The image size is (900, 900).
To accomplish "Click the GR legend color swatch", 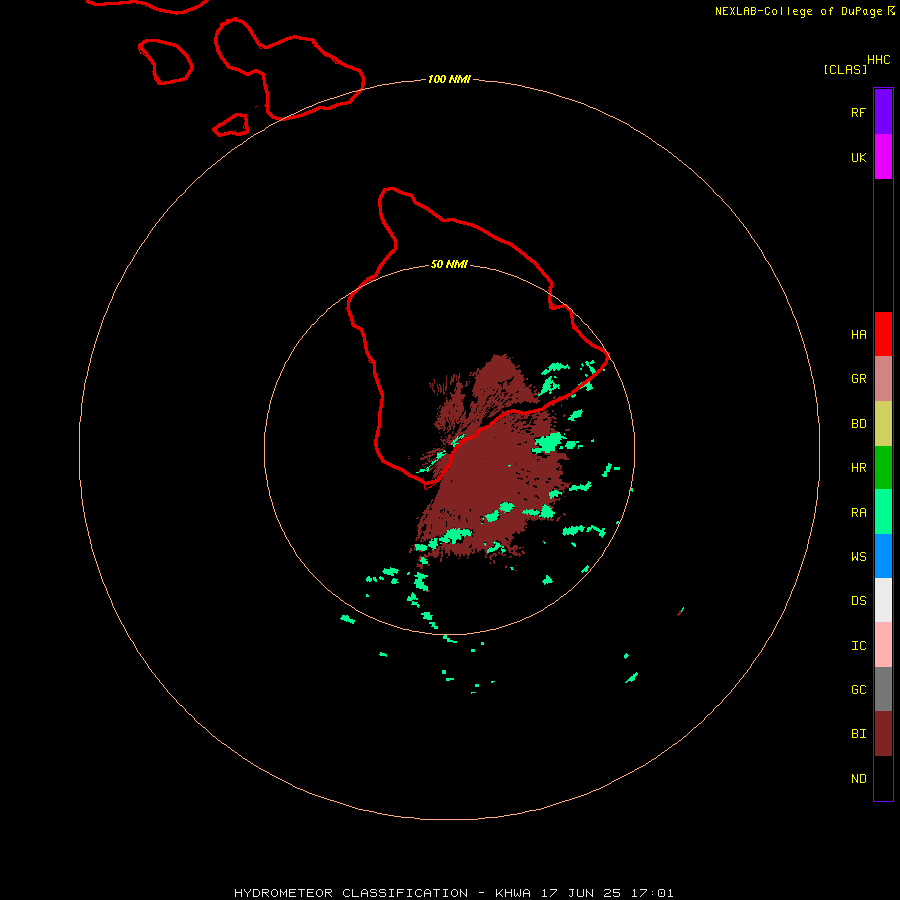I will coord(883,378).
